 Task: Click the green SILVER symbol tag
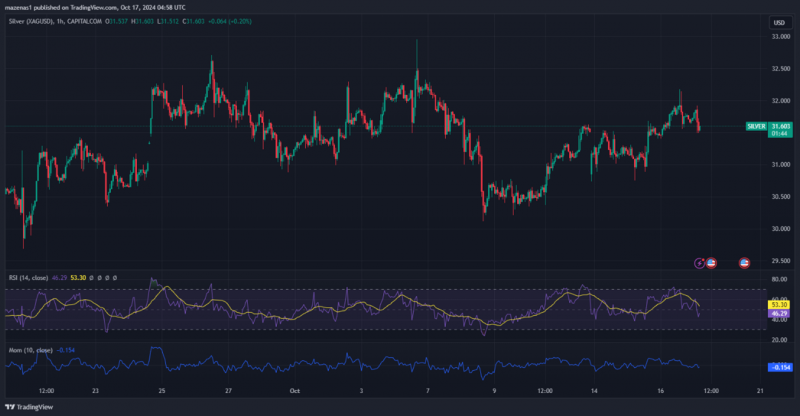tap(756, 126)
